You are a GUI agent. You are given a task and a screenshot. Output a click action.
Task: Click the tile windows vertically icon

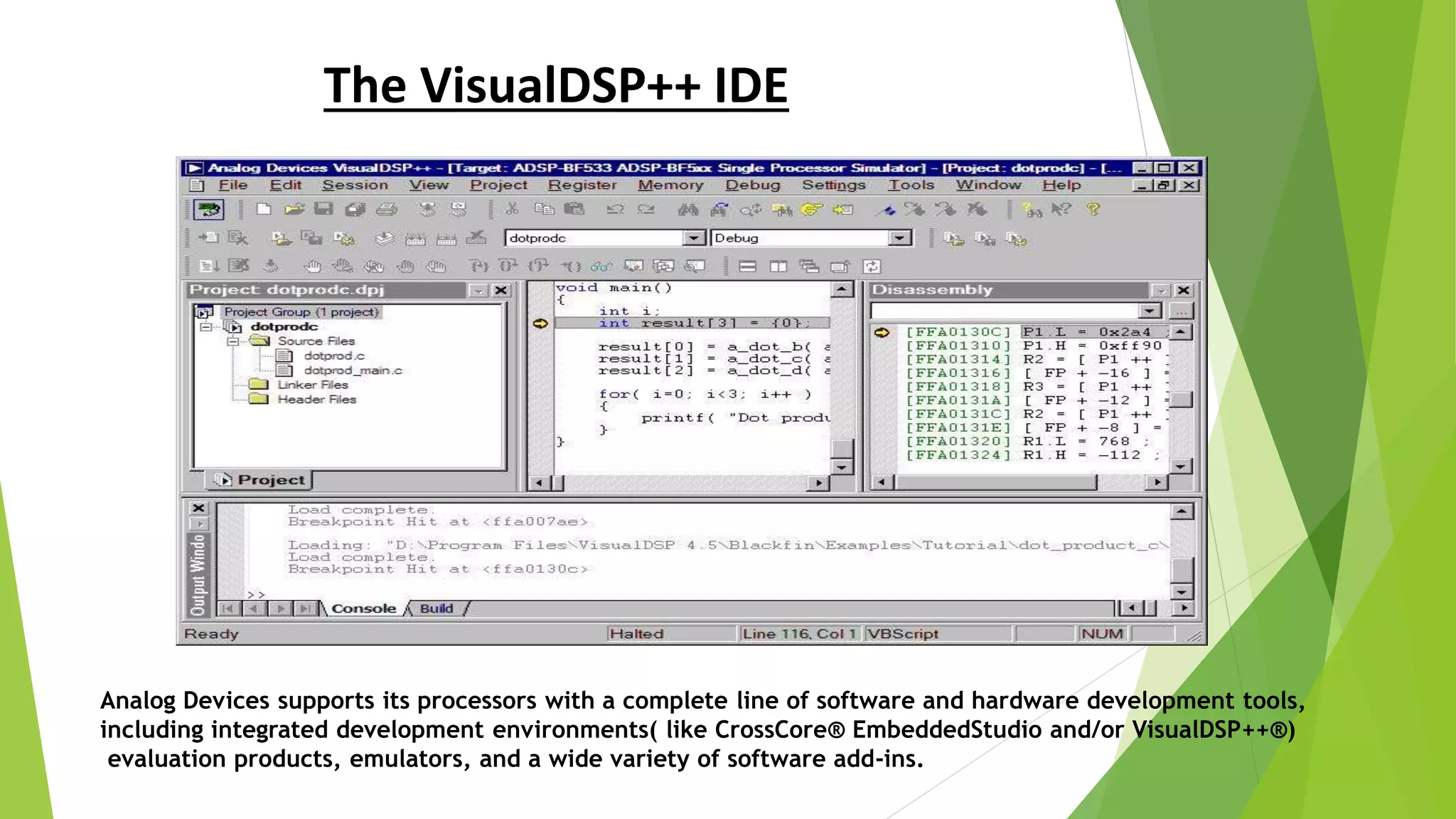[778, 267]
